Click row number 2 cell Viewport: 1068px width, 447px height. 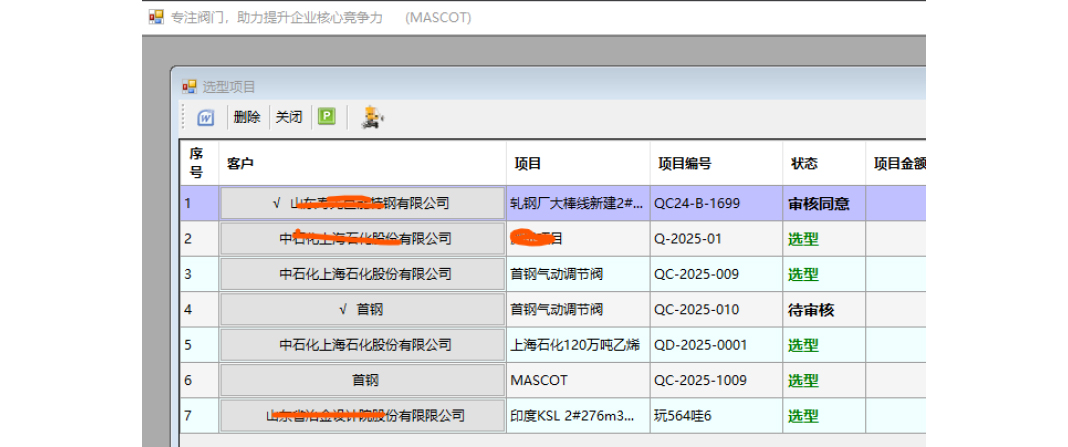pyautogui.click(x=199, y=238)
